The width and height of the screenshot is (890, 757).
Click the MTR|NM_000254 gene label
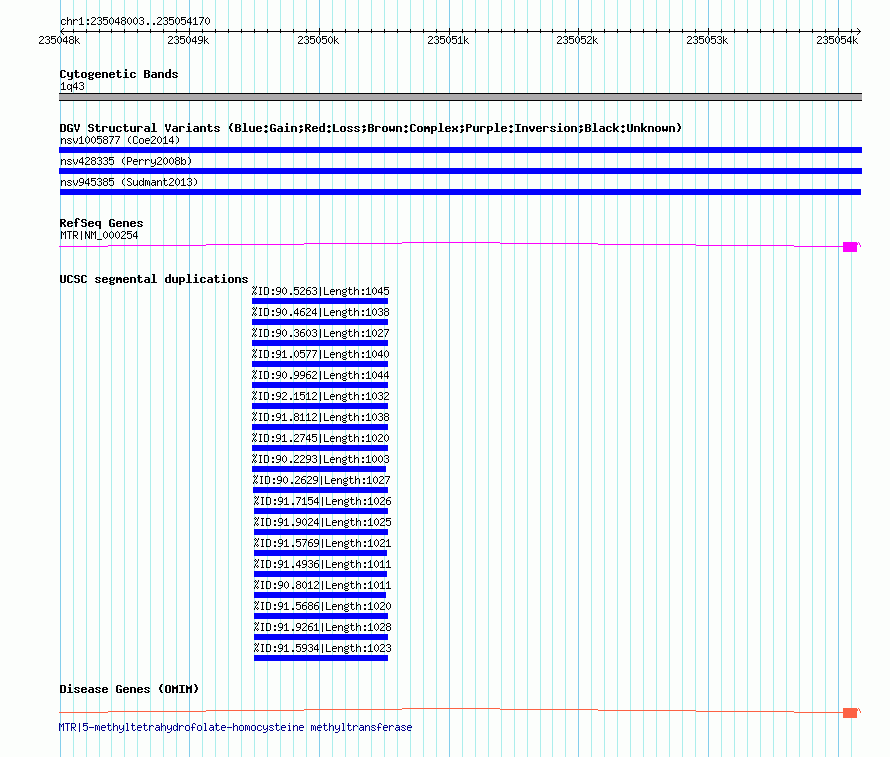[x=99, y=235]
